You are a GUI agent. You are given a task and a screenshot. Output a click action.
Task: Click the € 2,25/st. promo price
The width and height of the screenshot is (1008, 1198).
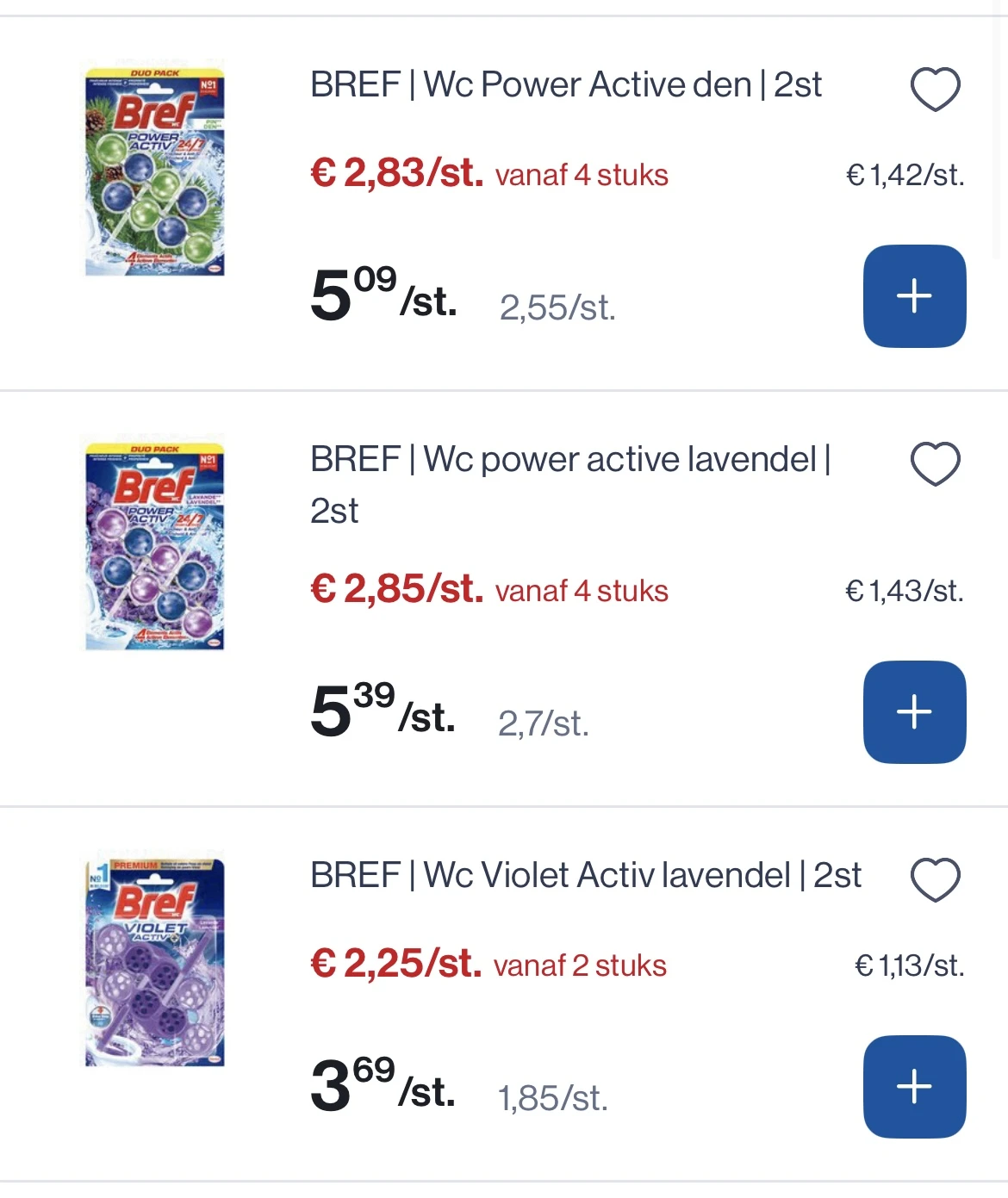pyautogui.click(x=395, y=964)
